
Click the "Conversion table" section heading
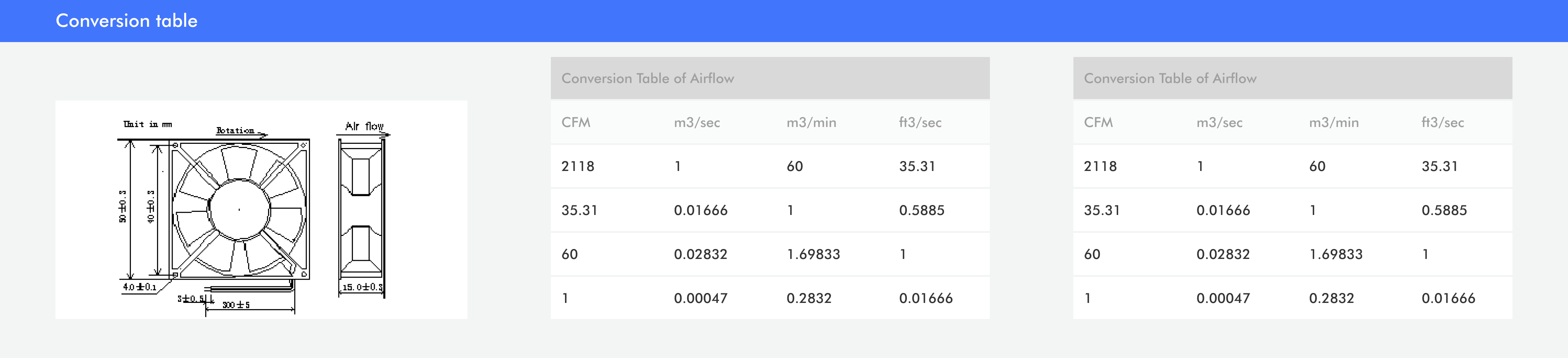(127, 21)
